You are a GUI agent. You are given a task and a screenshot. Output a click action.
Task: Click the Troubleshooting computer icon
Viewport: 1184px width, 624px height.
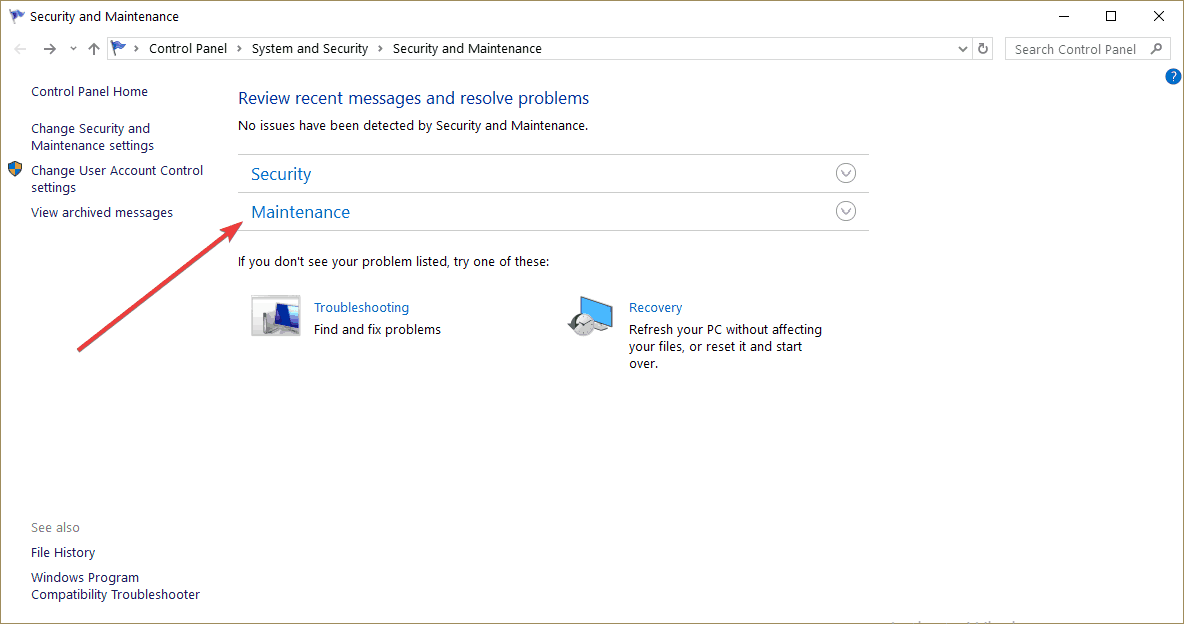pyautogui.click(x=276, y=315)
